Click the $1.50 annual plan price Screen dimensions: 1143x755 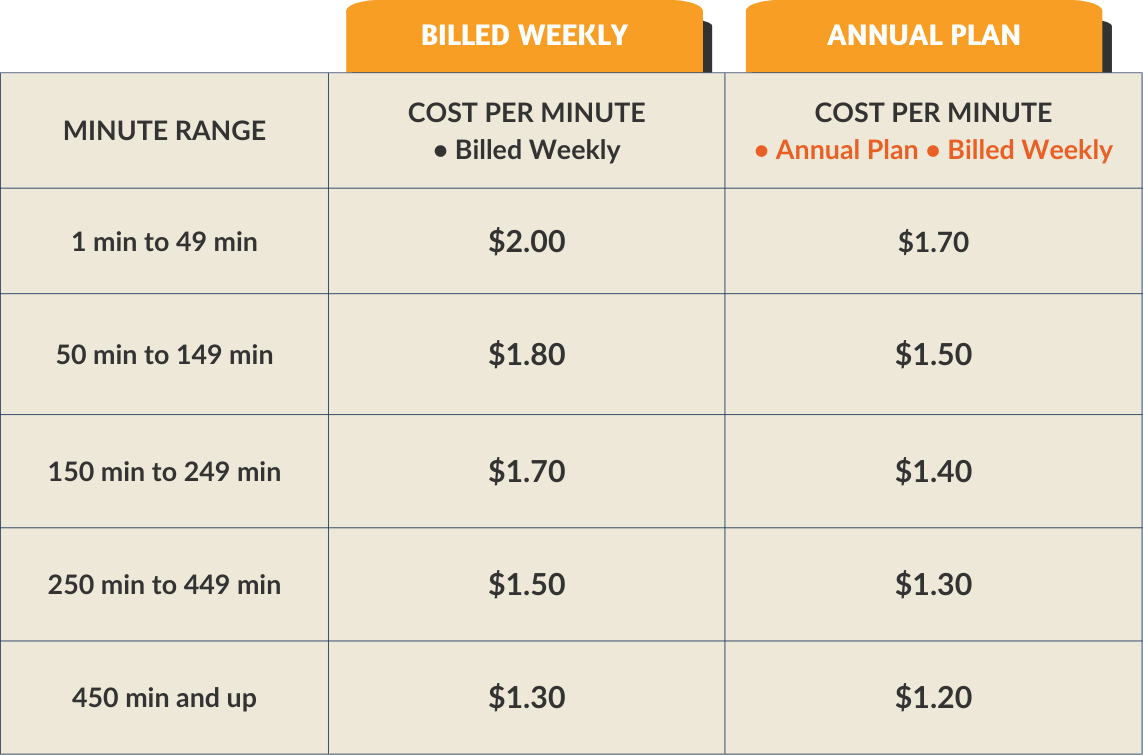933,354
